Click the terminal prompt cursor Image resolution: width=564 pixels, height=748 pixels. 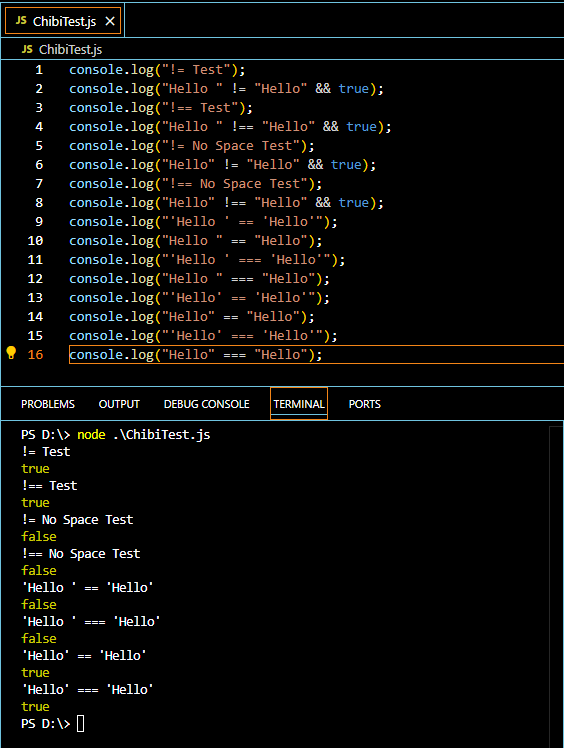pyautogui.click(x=81, y=723)
